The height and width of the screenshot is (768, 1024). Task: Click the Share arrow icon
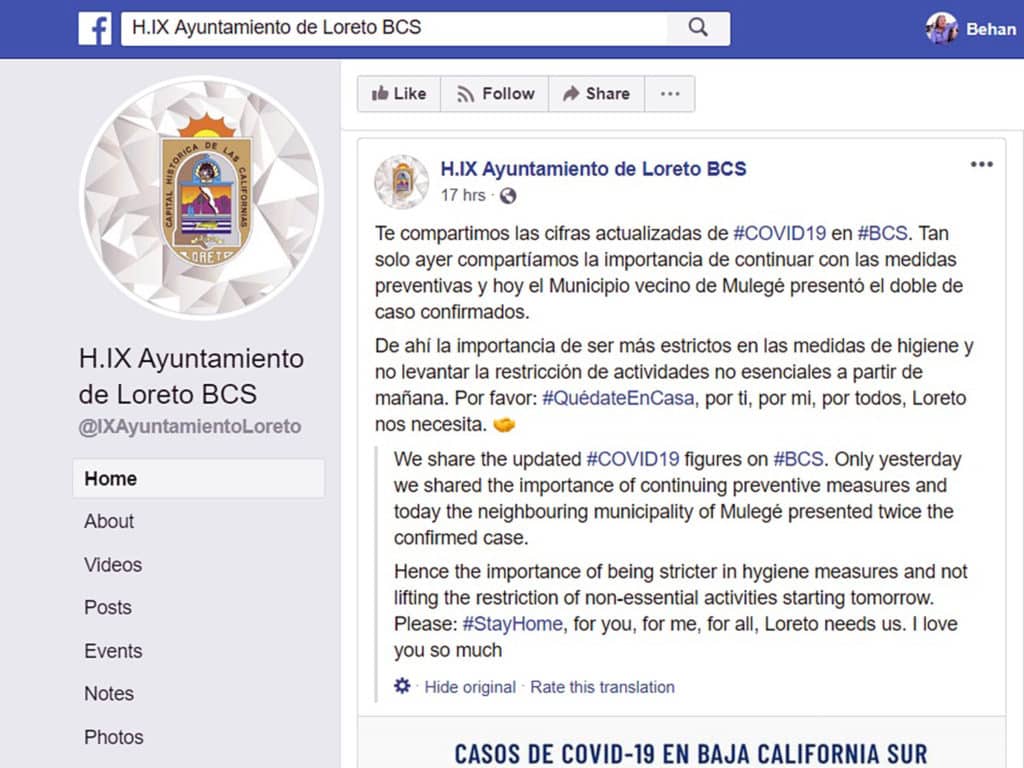pos(570,93)
